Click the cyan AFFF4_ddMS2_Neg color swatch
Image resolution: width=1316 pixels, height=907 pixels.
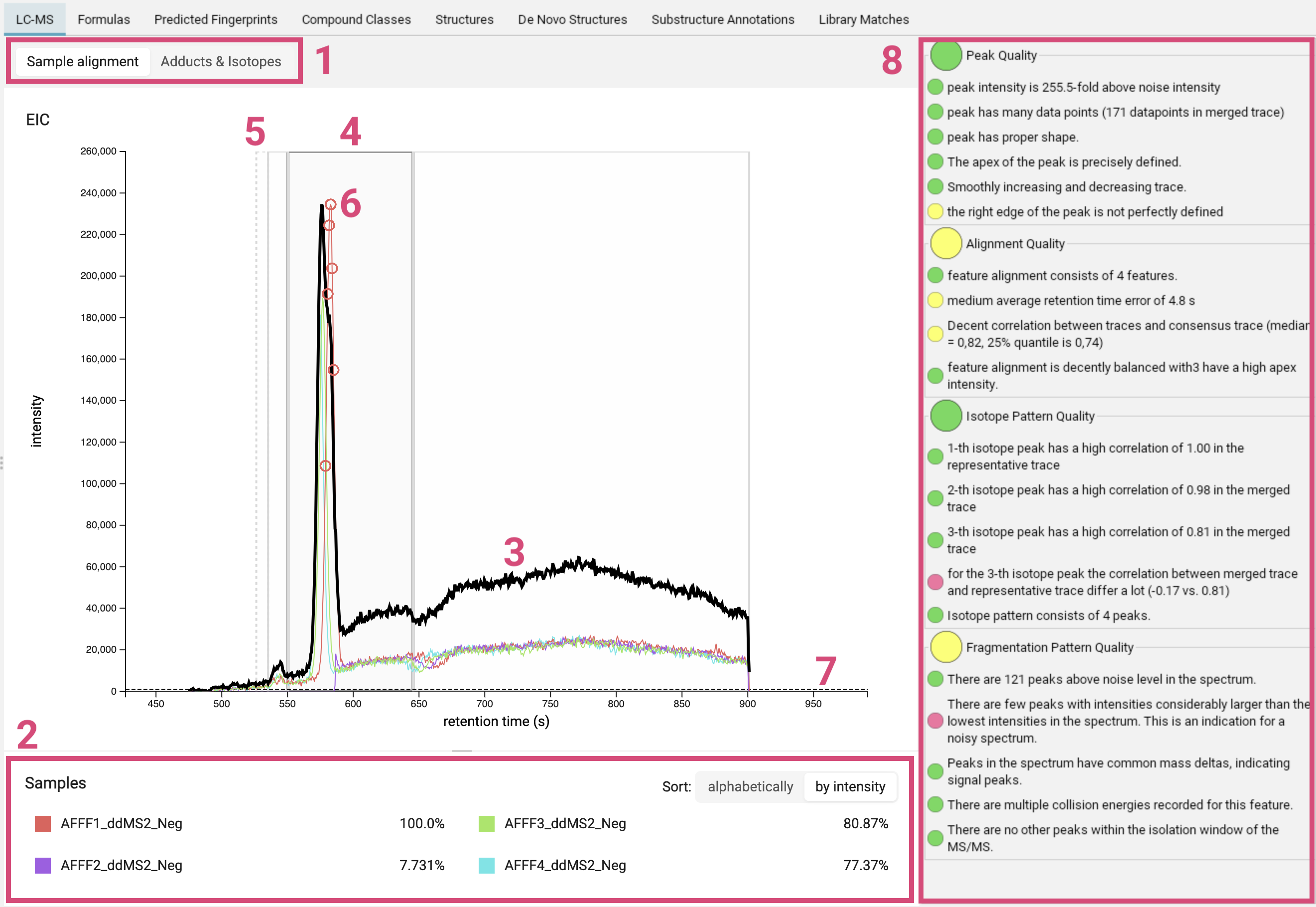486,866
